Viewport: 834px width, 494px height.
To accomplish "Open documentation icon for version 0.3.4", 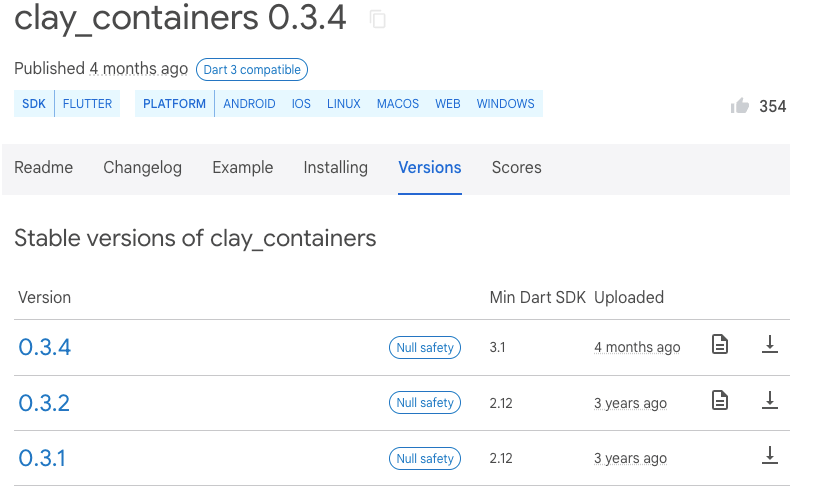I will pyautogui.click(x=720, y=344).
